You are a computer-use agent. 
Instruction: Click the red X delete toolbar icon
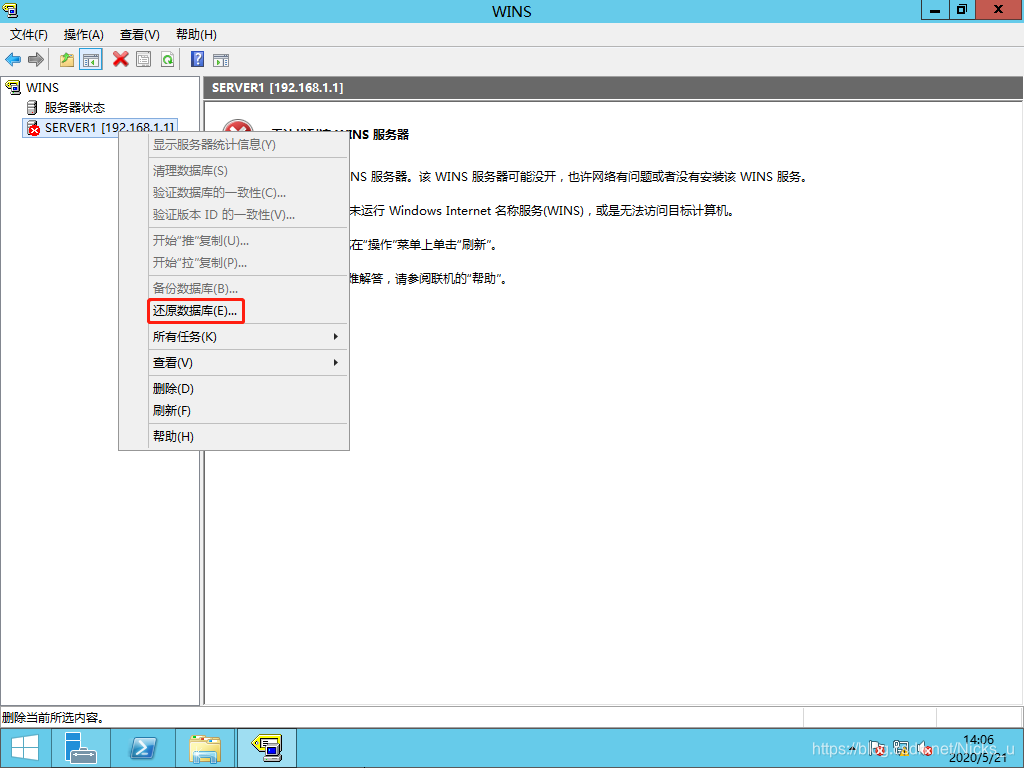(121, 59)
